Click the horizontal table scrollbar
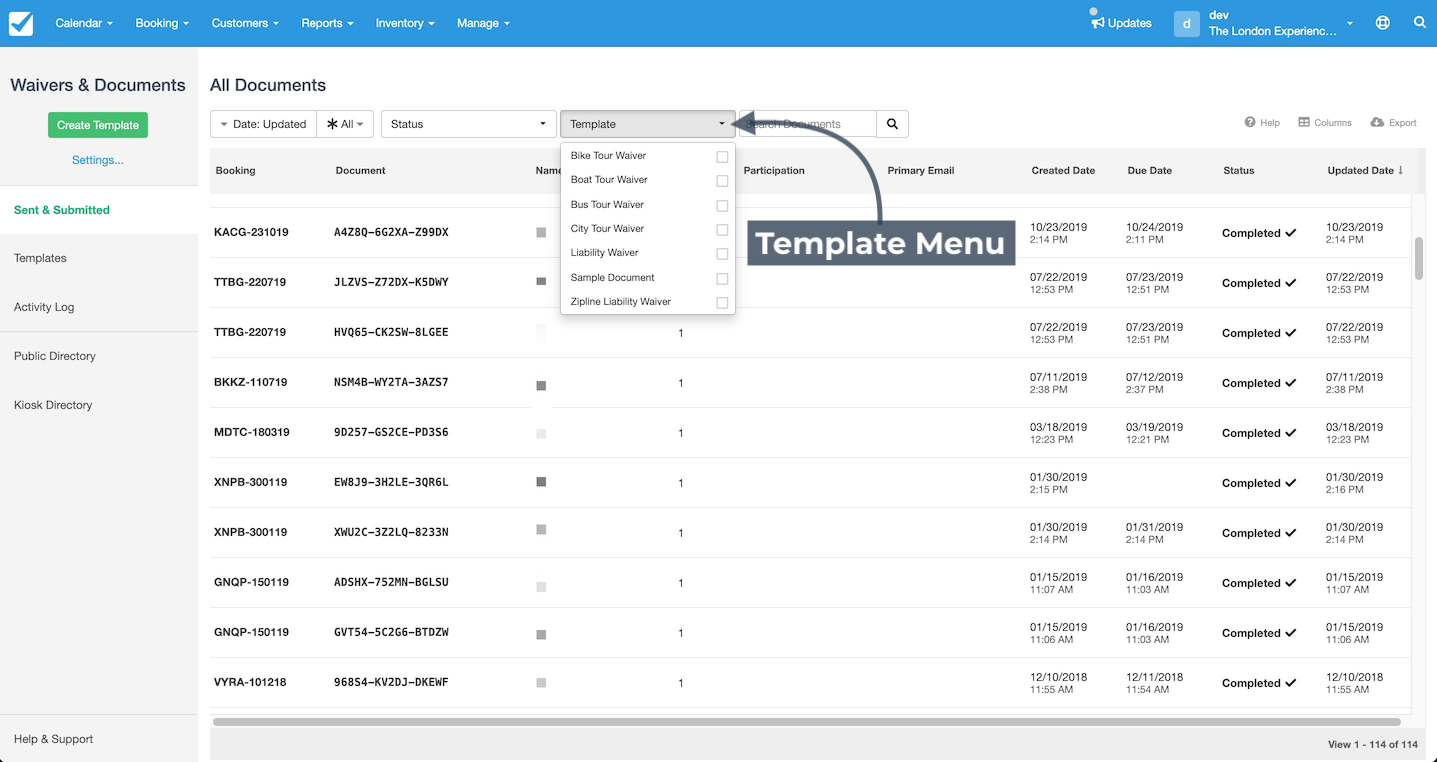The height and width of the screenshot is (762, 1437). (807, 721)
